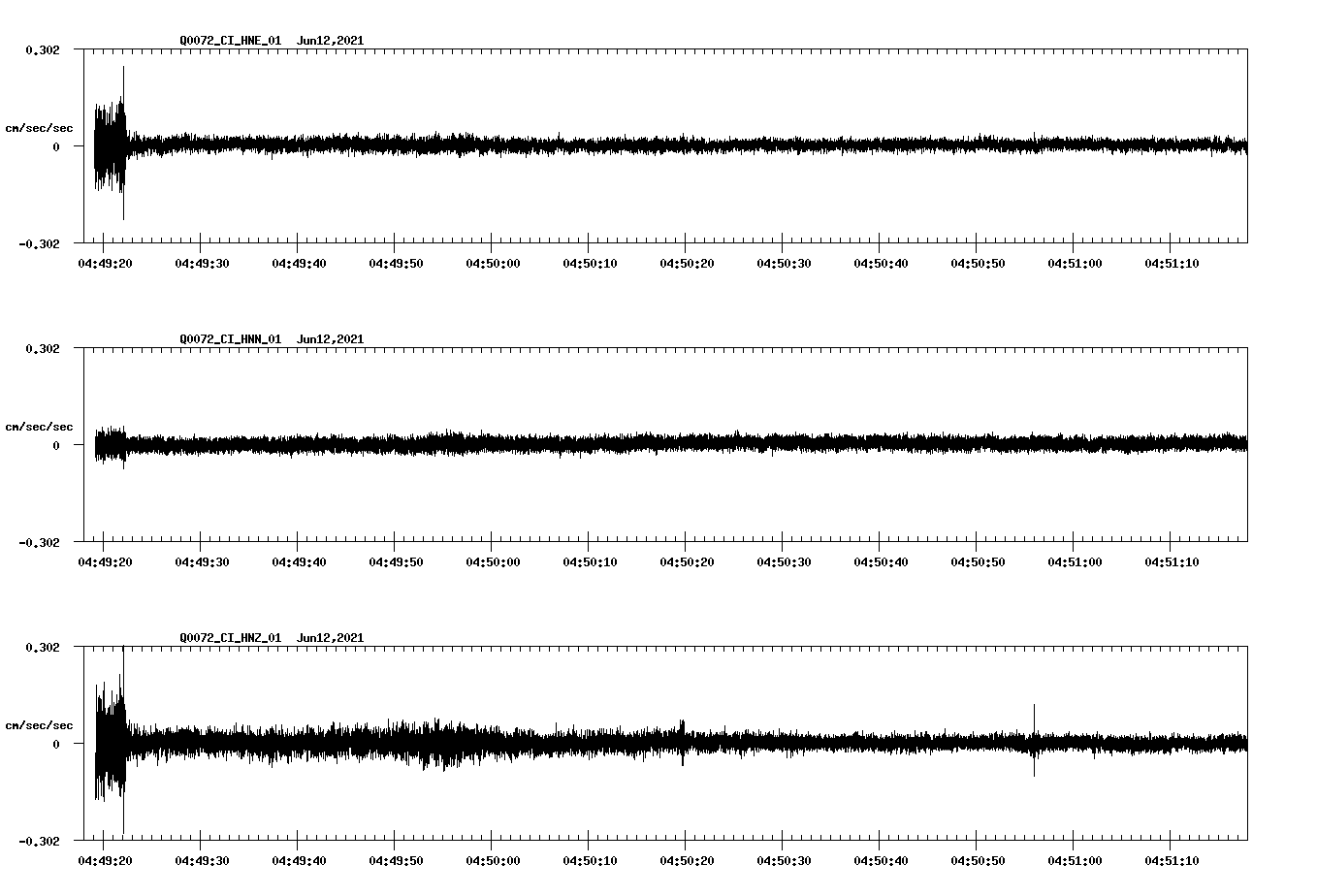This screenshot has height=896, width=1317.
Task: Click the 0.302 upper limit on HNN plot
Action: tap(43, 348)
